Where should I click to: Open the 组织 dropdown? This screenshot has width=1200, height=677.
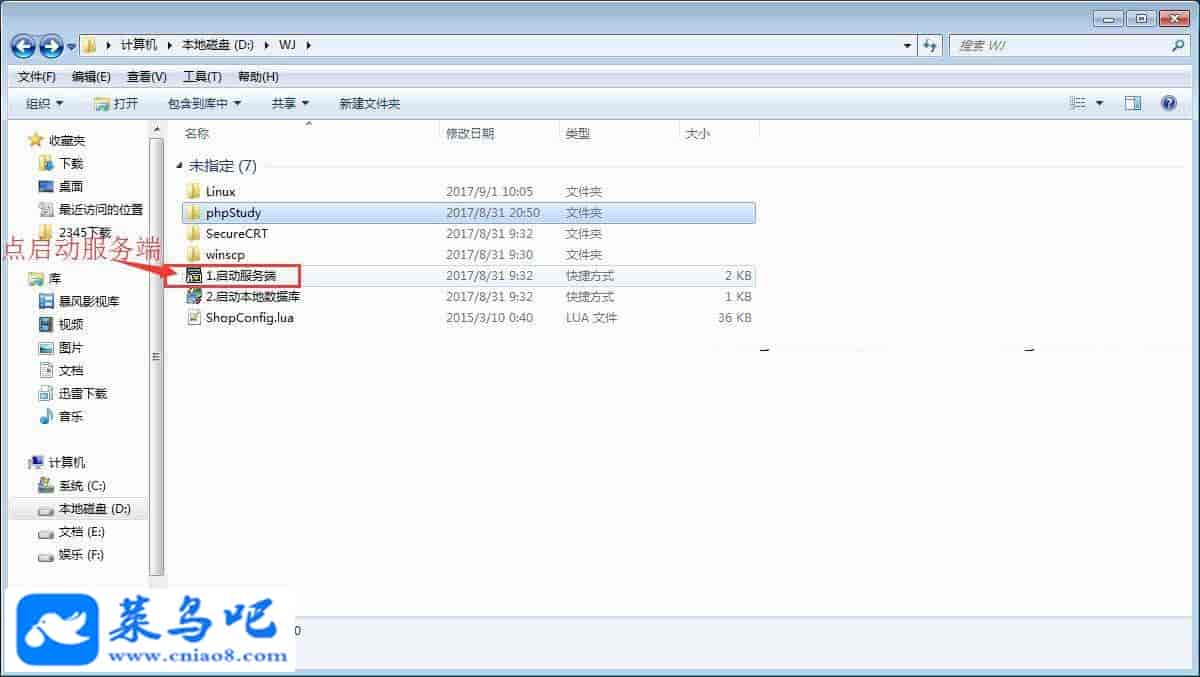(x=44, y=104)
